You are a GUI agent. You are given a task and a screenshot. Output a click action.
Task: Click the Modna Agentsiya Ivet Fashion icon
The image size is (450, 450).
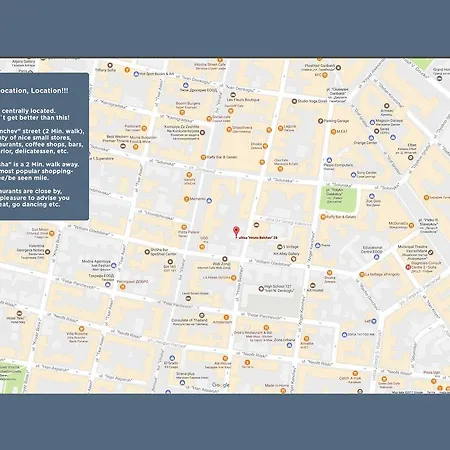tap(114, 265)
